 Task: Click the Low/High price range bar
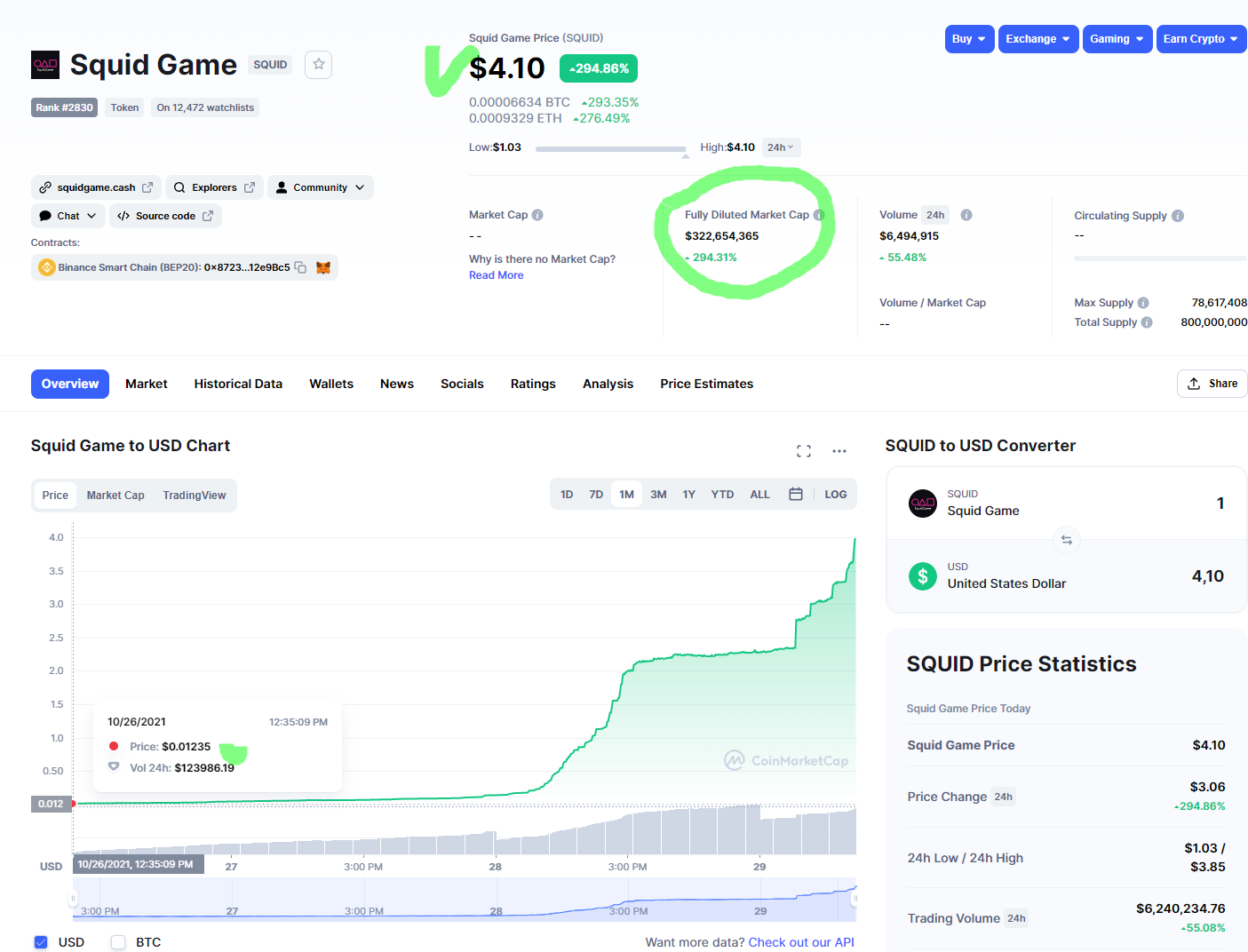pyautogui.click(x=611, y=149)
